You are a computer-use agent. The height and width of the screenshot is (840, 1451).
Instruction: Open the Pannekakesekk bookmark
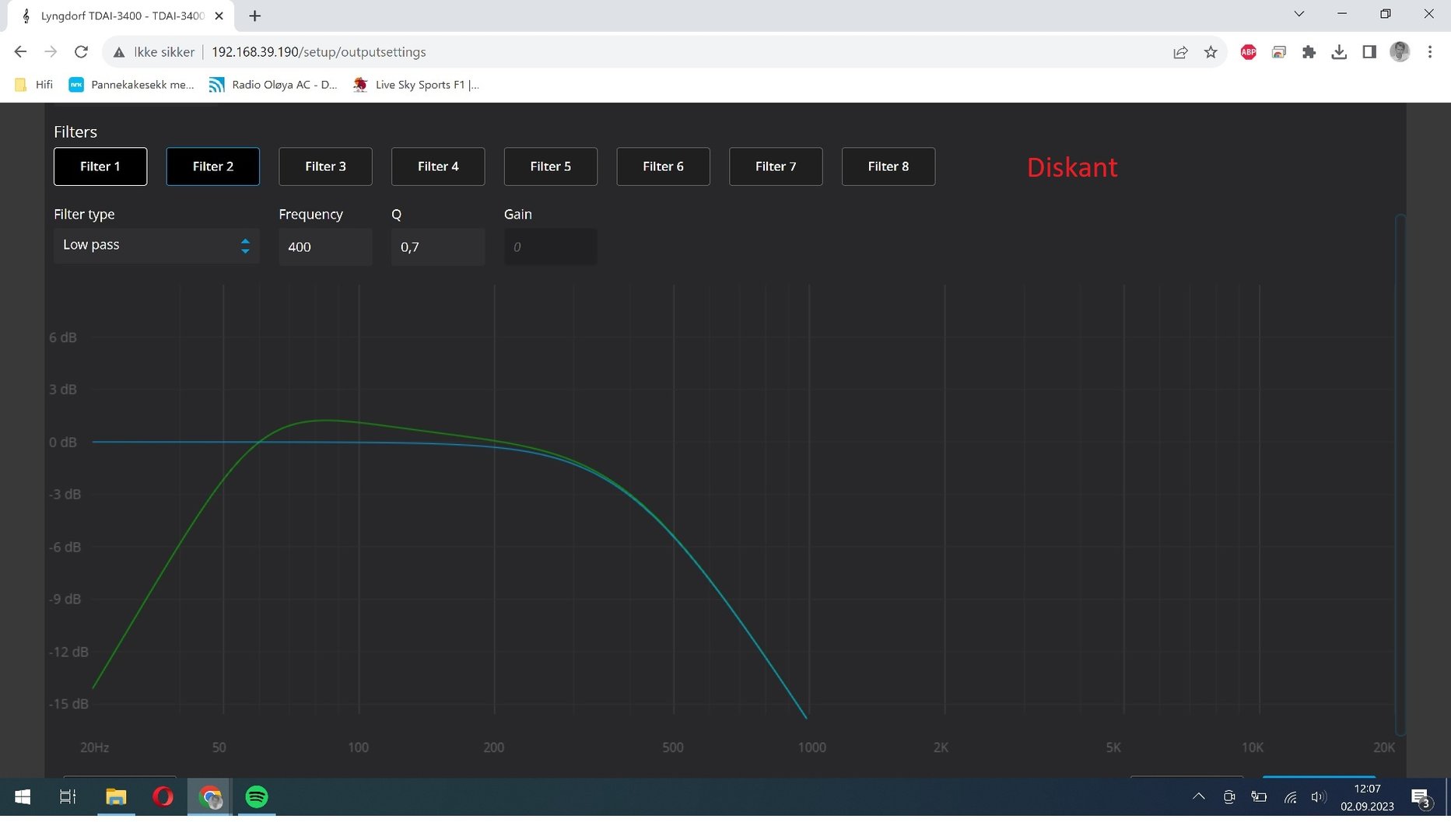[x=131, y=85]
